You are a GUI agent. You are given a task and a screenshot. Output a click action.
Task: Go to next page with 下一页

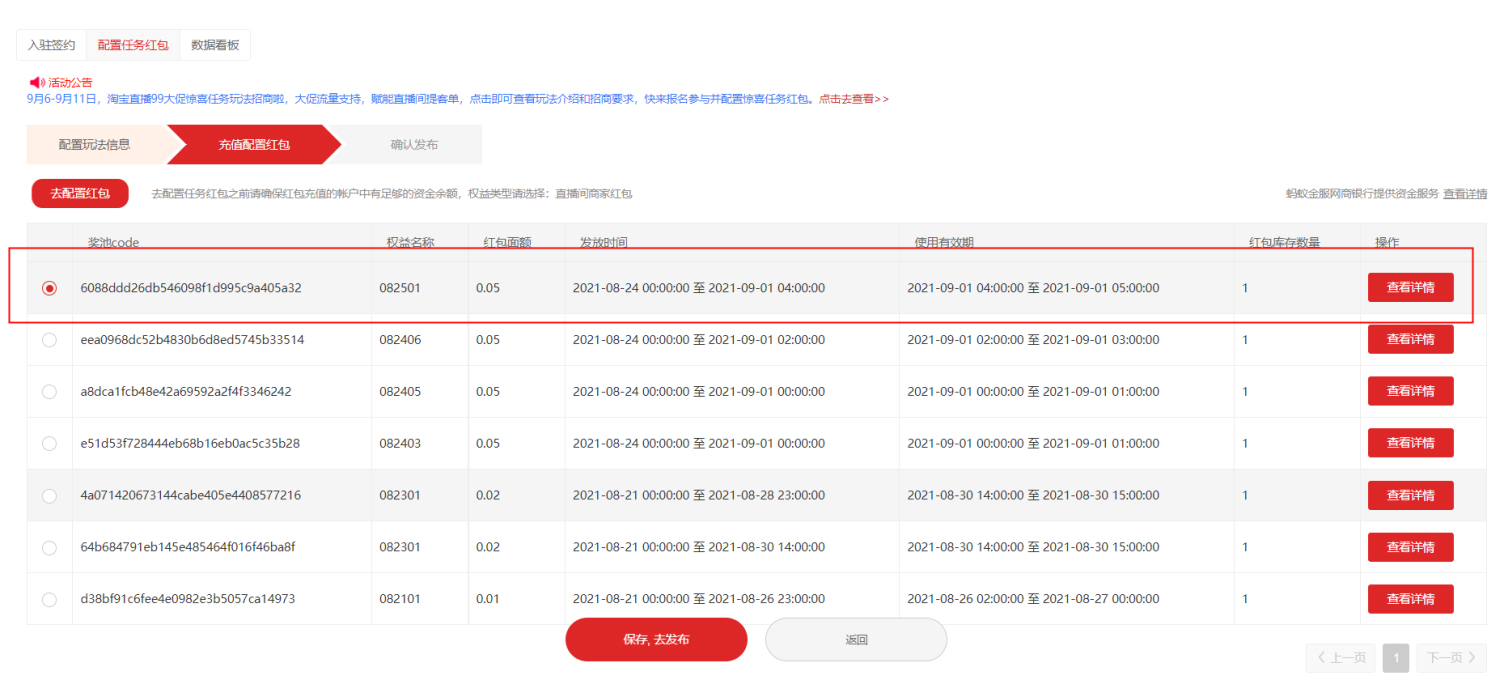click(1451, 657)
